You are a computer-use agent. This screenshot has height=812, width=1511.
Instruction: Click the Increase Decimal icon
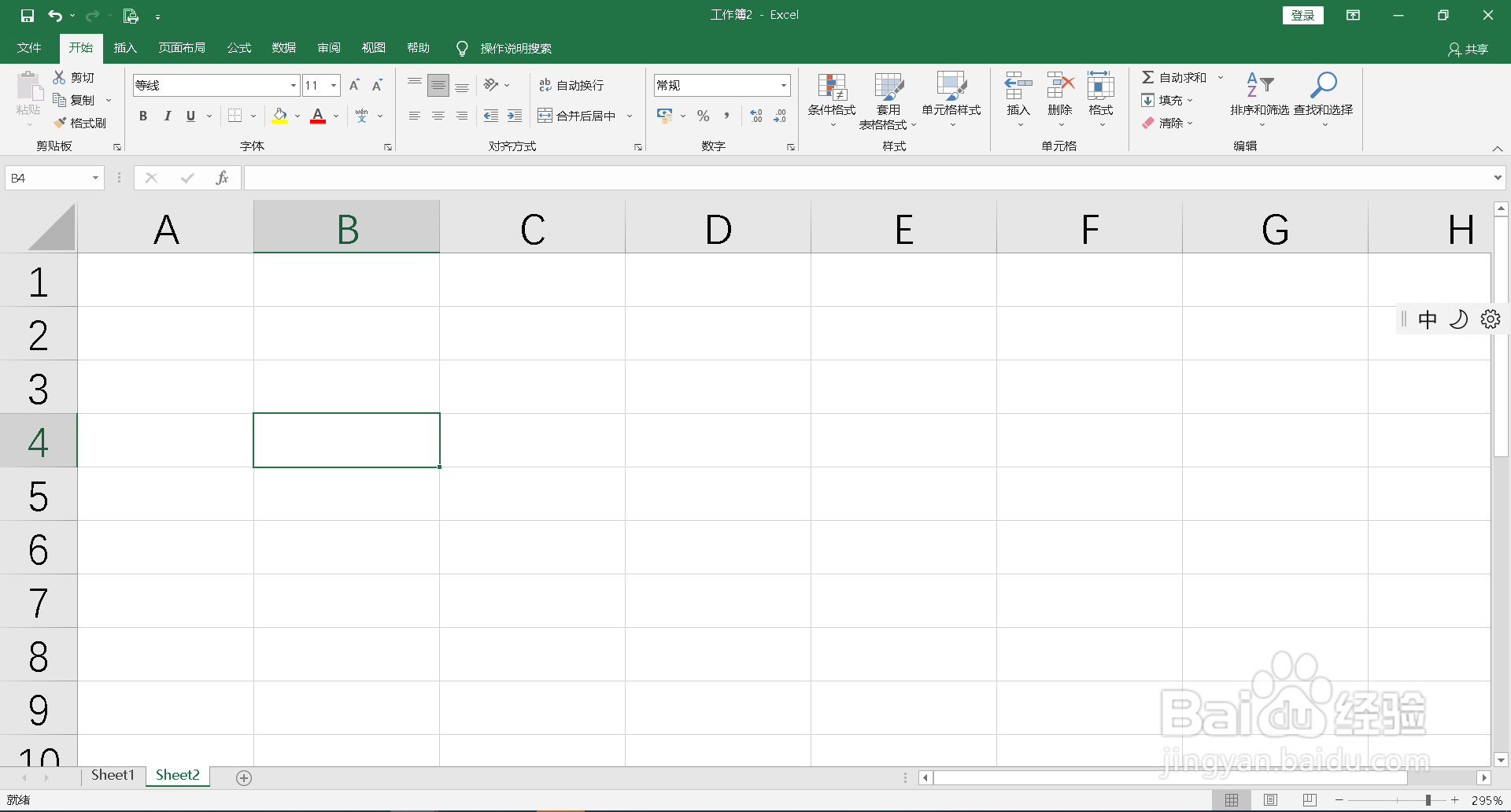tap(756, 116)
